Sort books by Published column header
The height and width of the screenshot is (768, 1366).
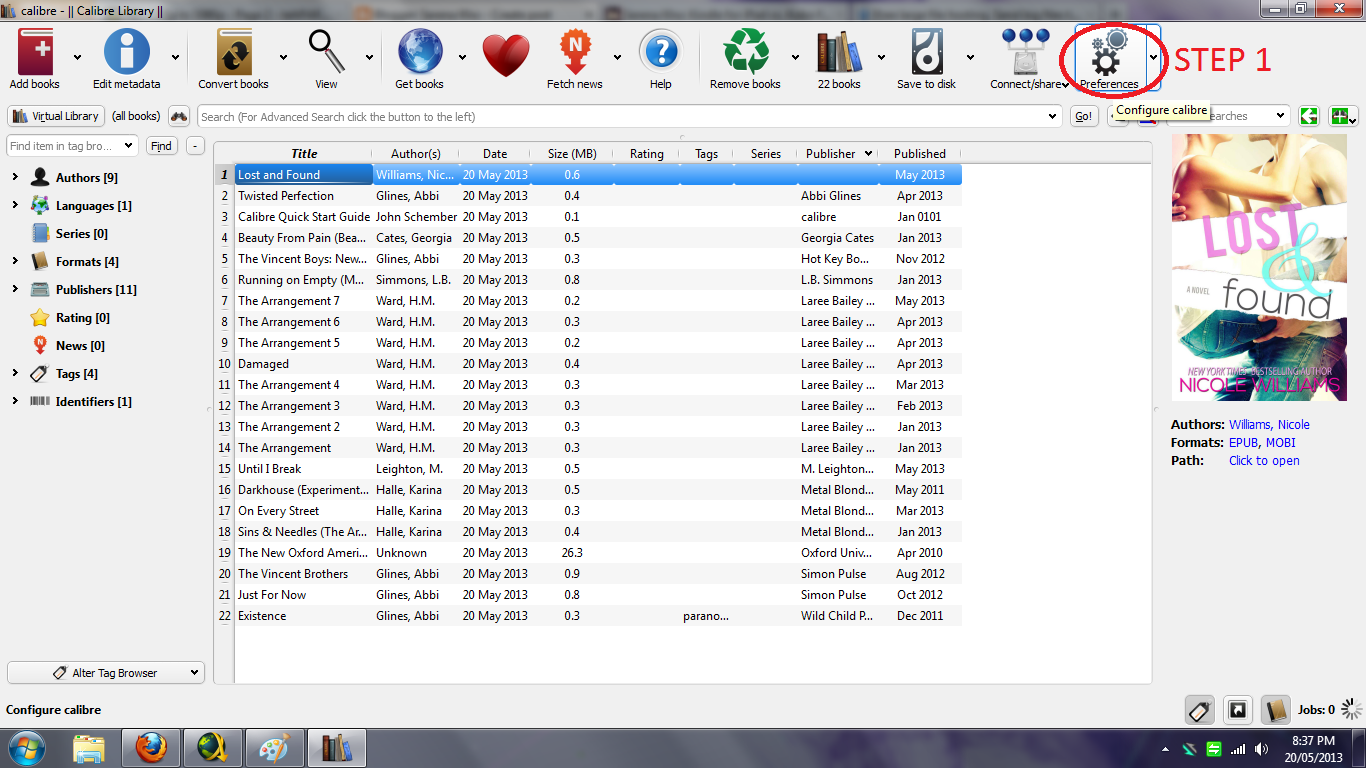920,154
